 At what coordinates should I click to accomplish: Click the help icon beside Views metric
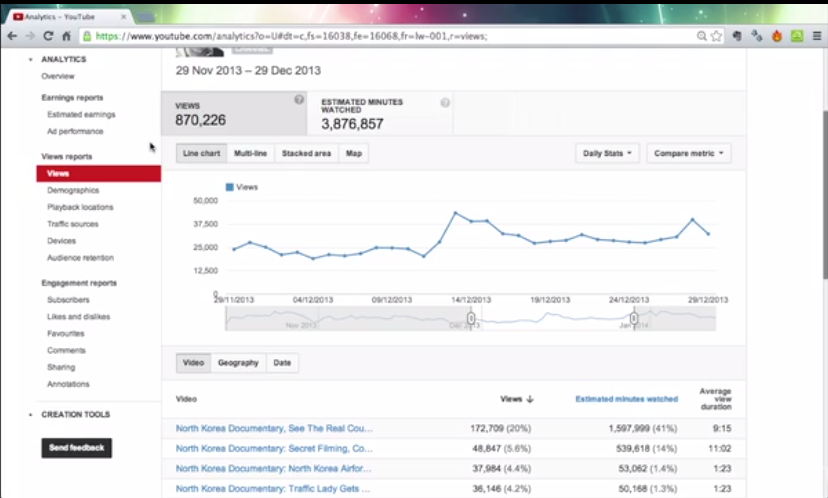pyautogui.click(x=299, y=99)
